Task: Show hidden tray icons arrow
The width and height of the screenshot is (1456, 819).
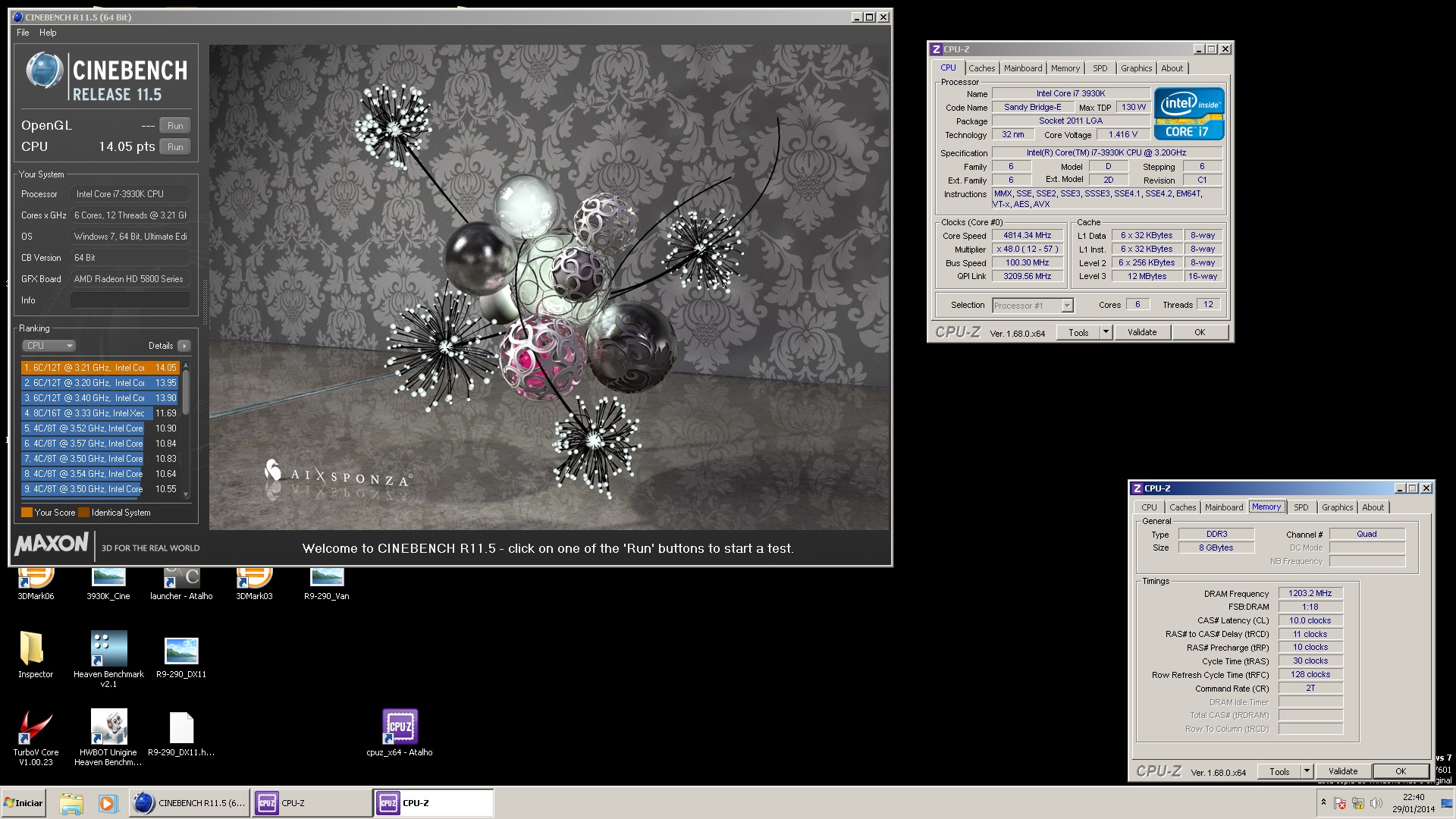Action: [x=1323, y=802]
